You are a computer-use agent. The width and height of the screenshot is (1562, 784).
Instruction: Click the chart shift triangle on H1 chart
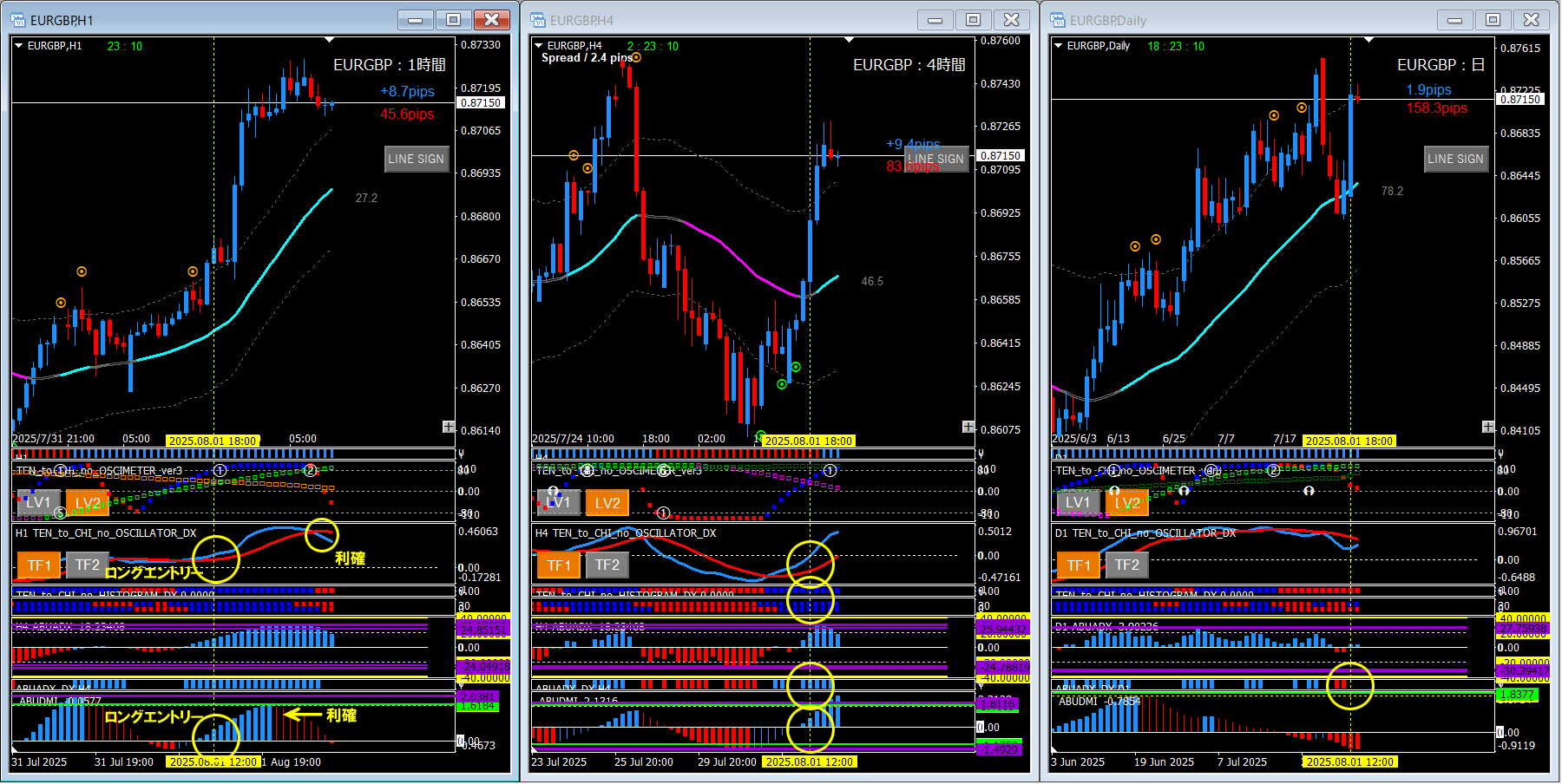pyautogui.click(x=329, y=40)
